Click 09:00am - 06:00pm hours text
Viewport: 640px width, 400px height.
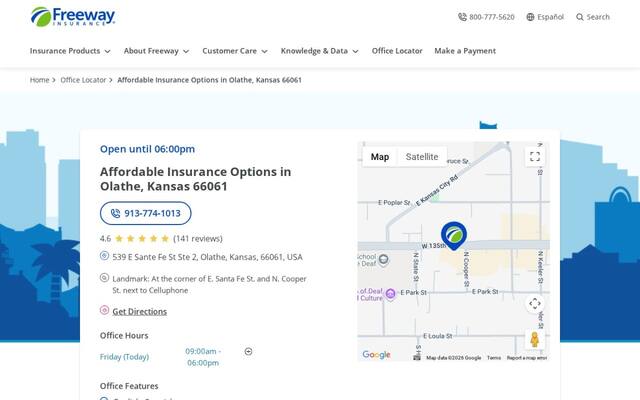[x=203, y=357]
